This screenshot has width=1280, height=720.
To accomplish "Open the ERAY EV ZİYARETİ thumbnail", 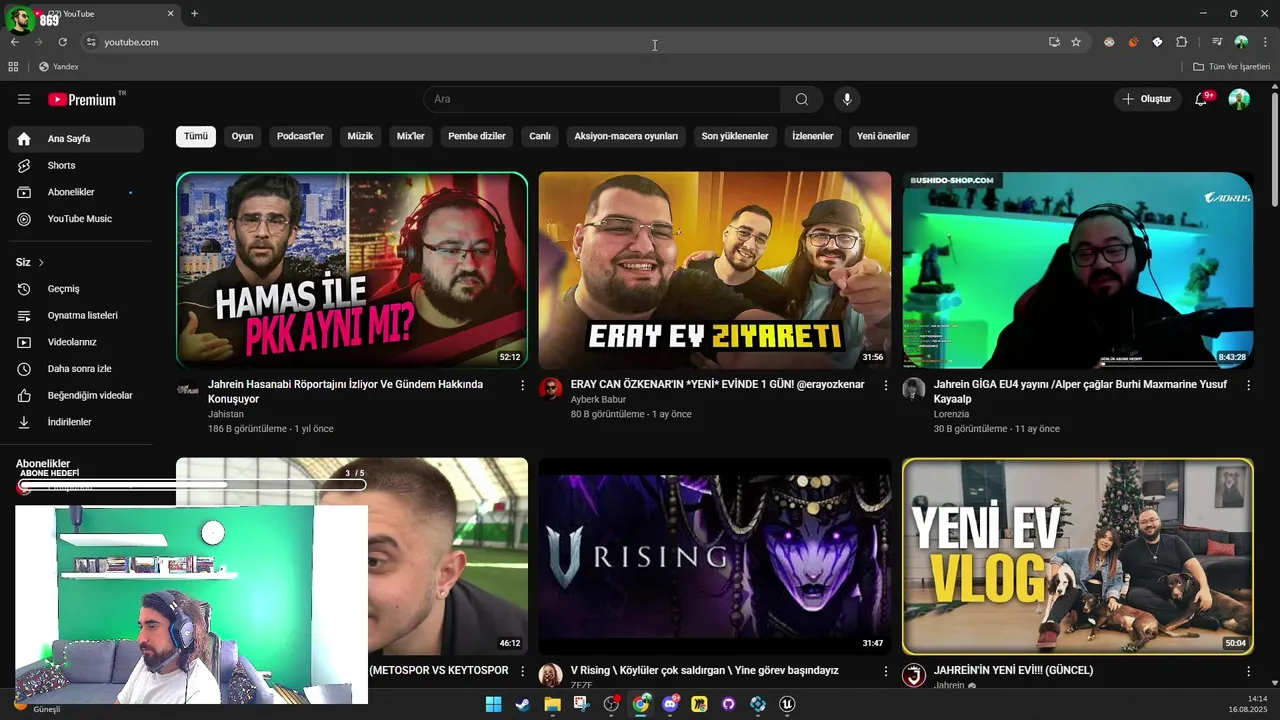I will point(715,270).
